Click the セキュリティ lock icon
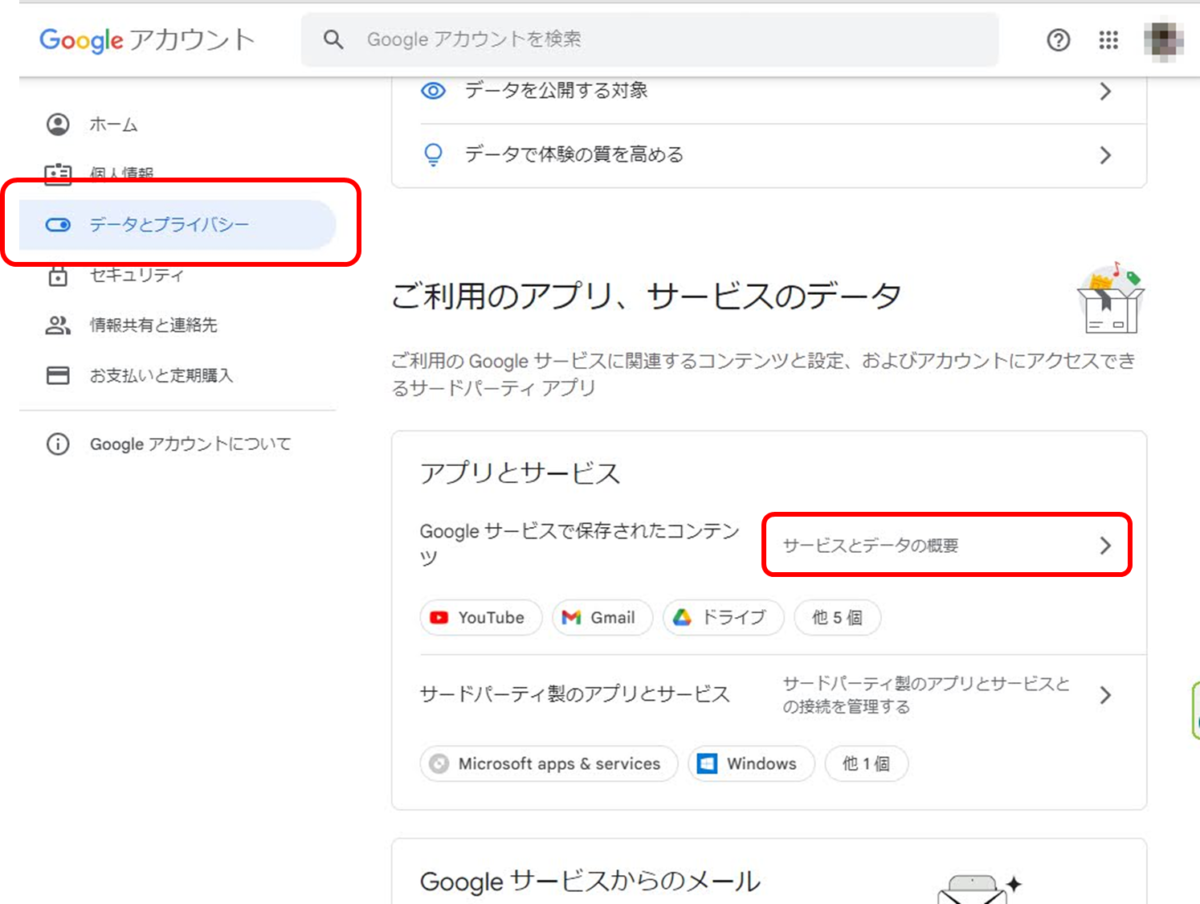Image resolution: width=1200 pixels, height=904 pixels. pos(58,275)
